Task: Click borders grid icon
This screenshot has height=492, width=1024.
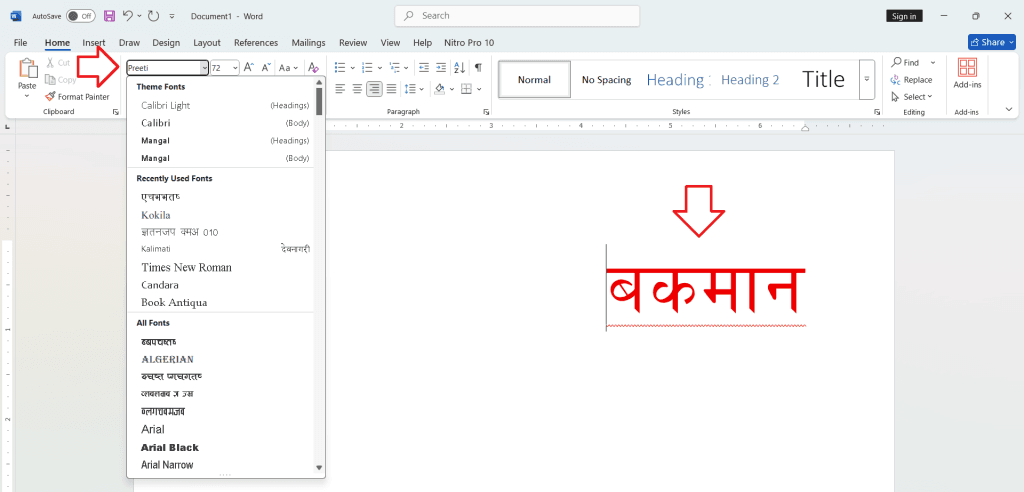Action: coord(466,88)
